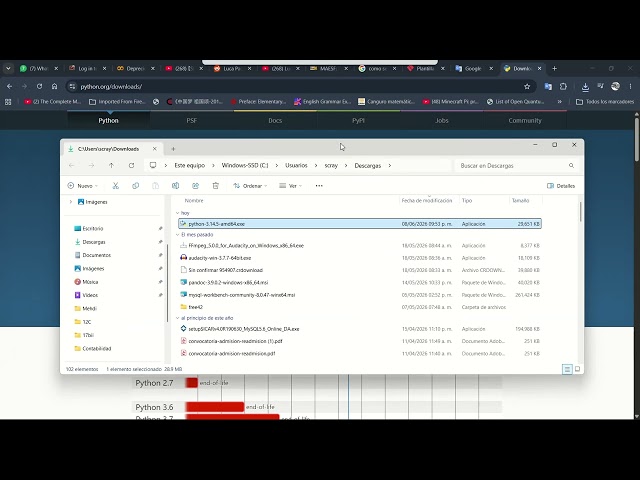The image size is (640, 480).
Task: Expand the Imágenes tree node
Action: click(x=71, y=202)
